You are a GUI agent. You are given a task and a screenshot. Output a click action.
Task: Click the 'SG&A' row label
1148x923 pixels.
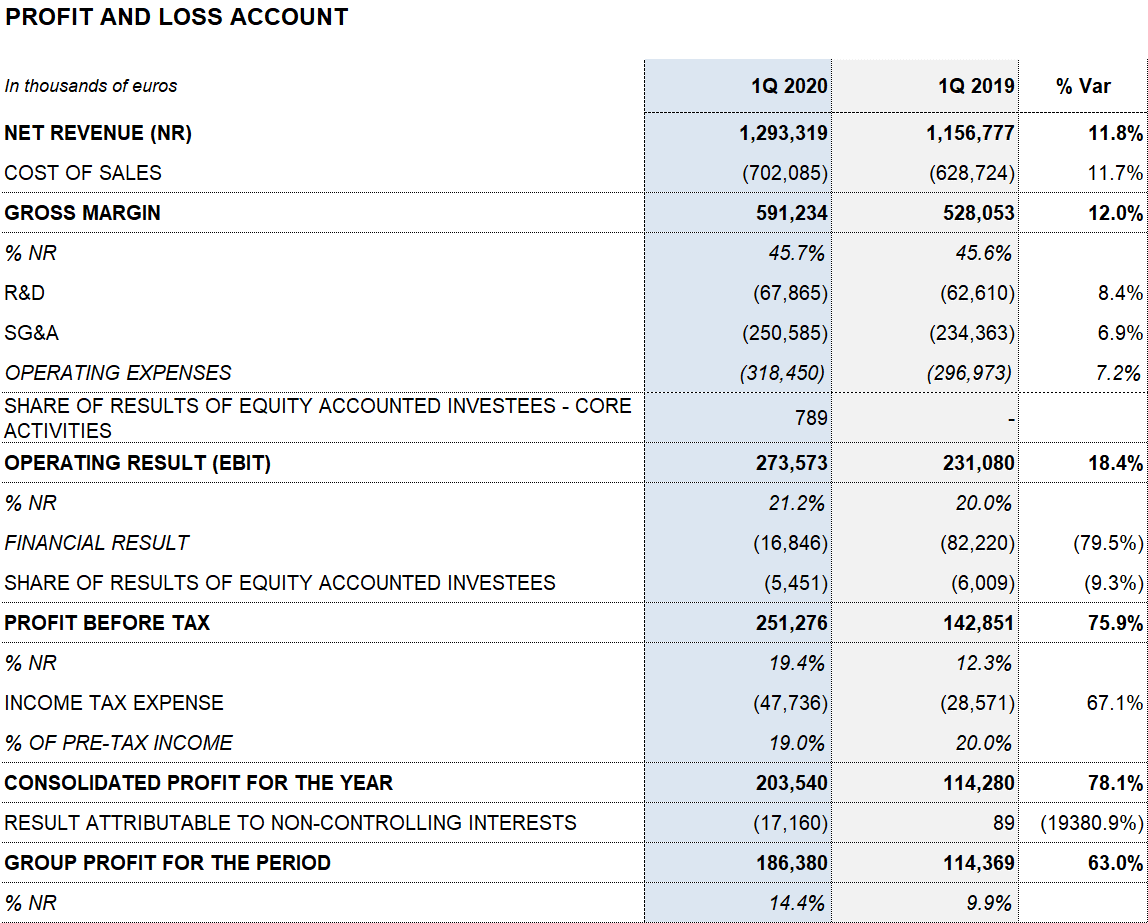[31, 333]
